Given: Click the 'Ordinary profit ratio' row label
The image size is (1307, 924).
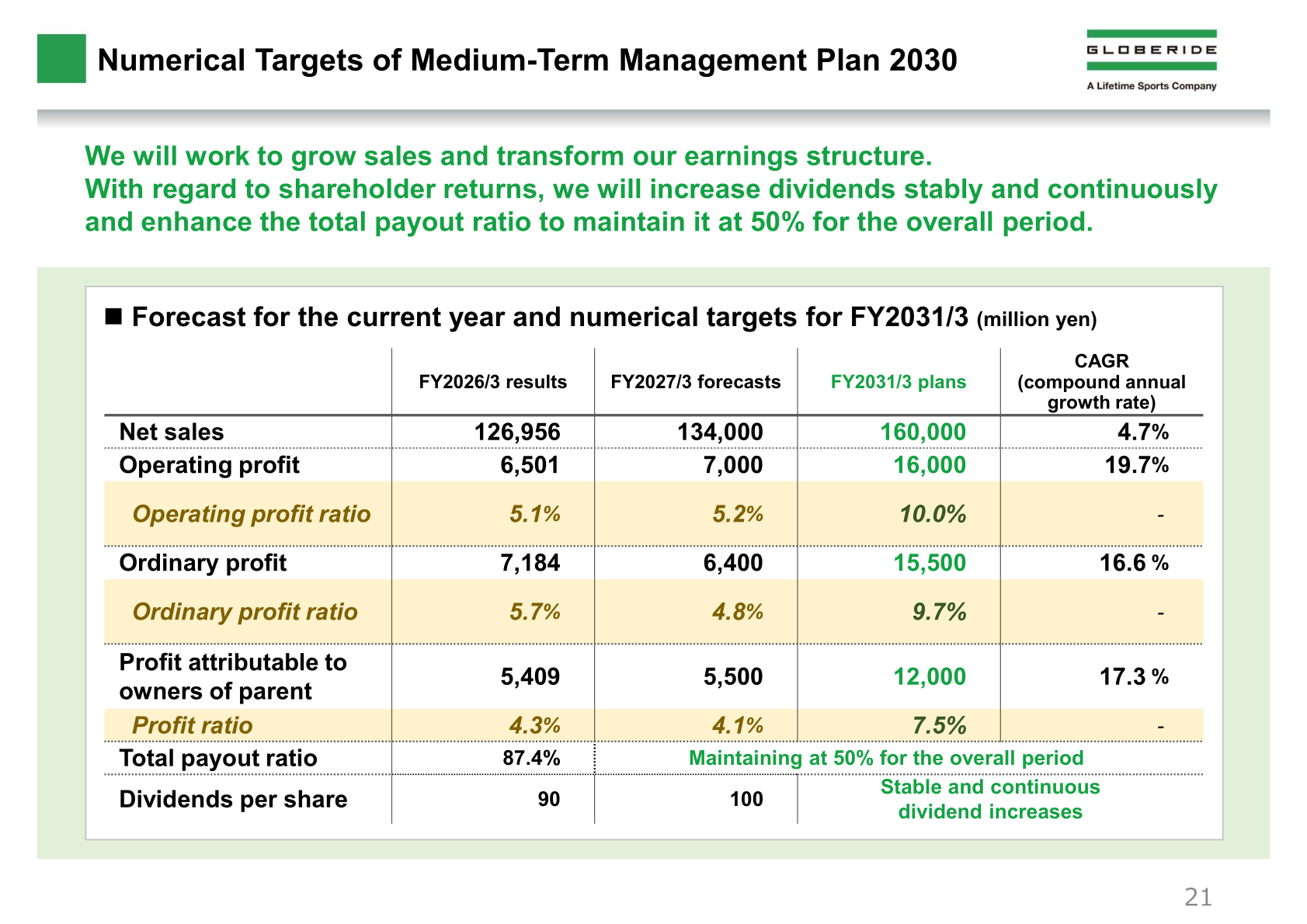Looking at the screenshot, I should 245,612.
